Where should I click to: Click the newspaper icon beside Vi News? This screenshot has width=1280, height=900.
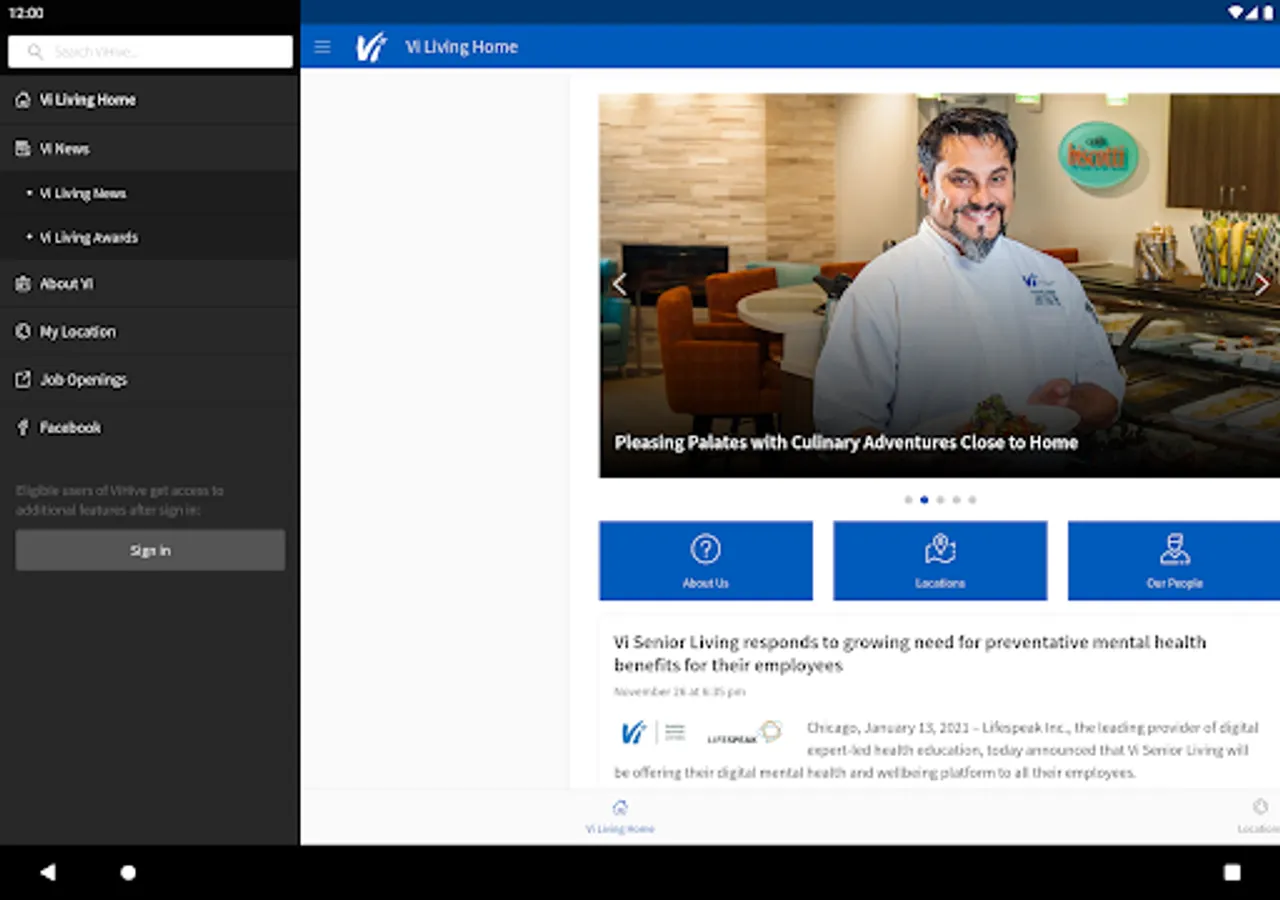pyautogui.click(x=23, y=148)
